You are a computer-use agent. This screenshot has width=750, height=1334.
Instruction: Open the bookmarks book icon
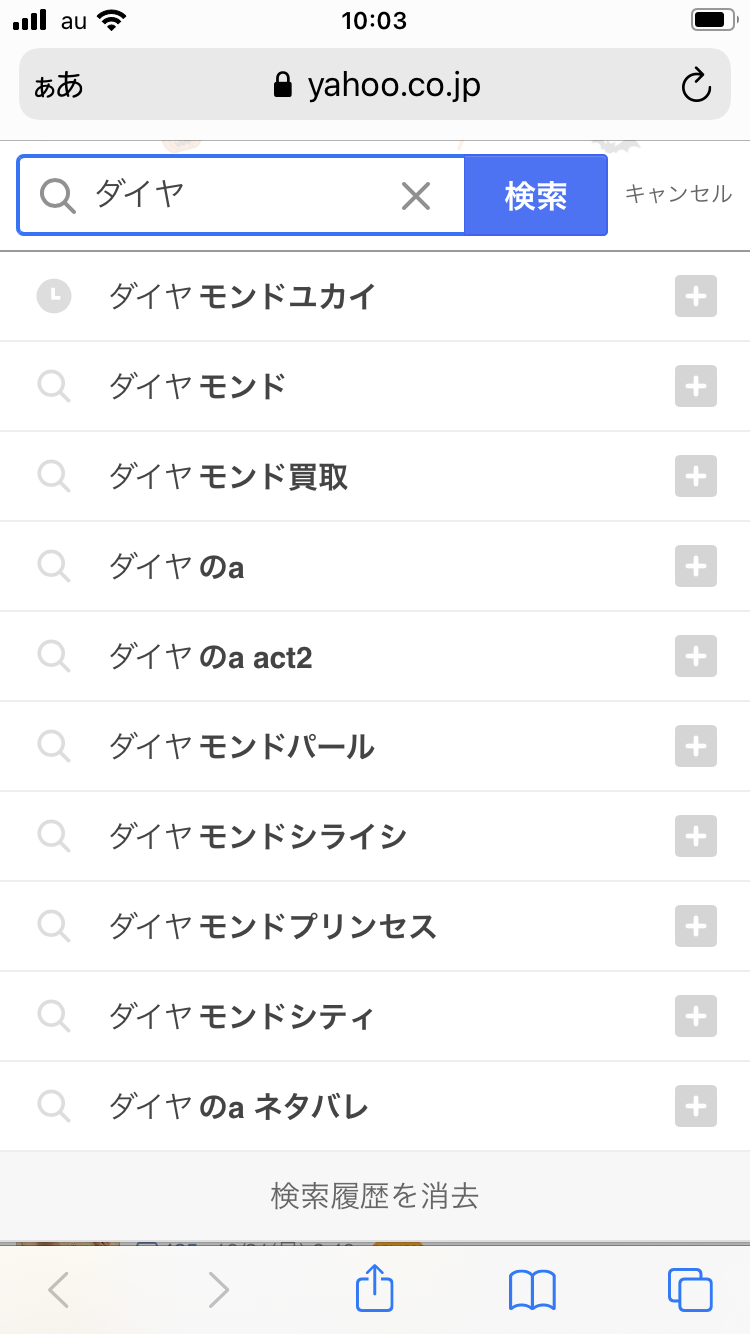coord(532,1290)
